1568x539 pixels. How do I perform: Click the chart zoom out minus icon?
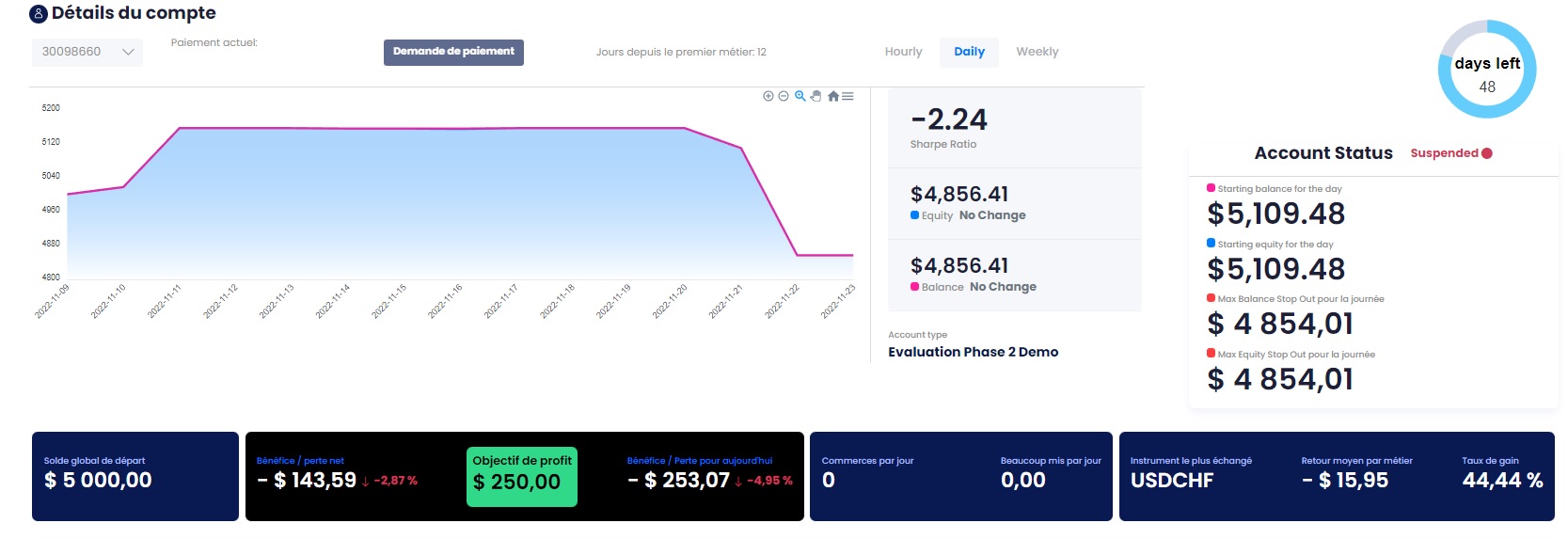(x=784, y=96)
